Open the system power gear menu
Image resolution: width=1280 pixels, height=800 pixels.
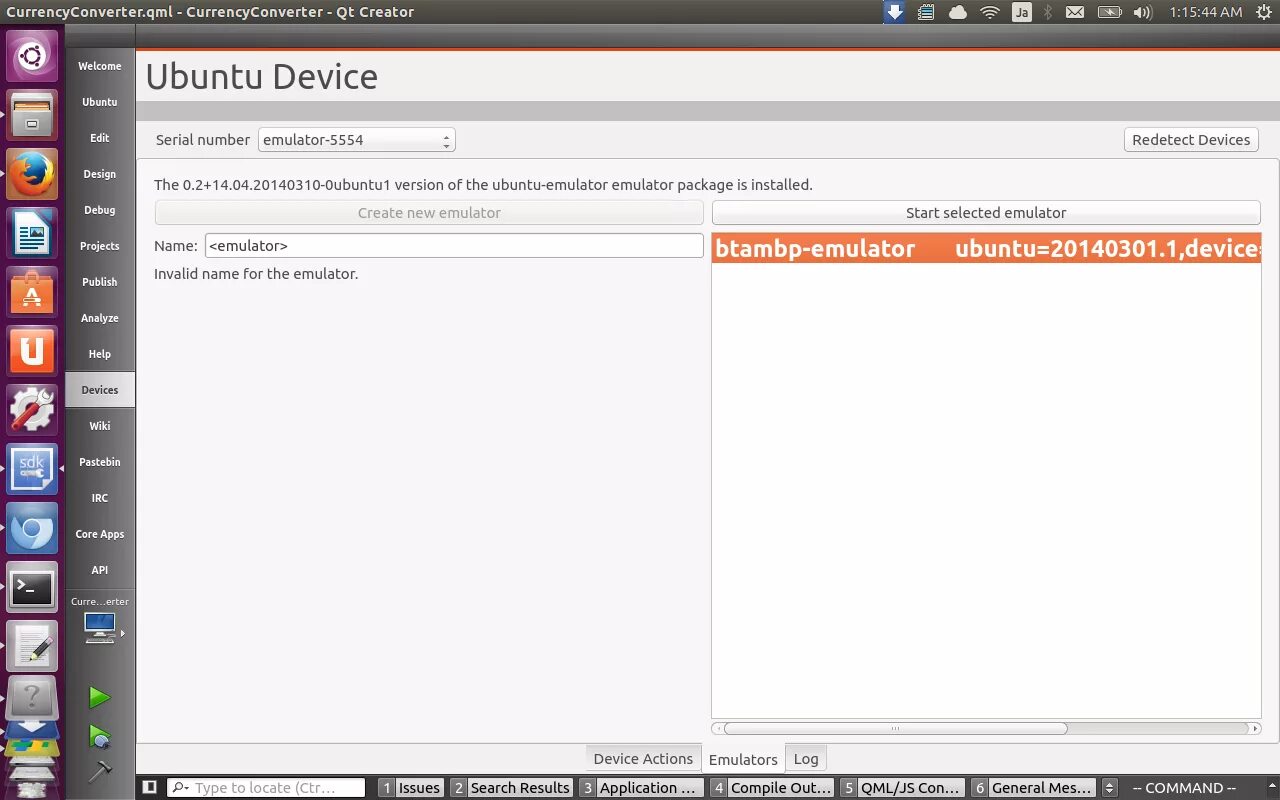click(x=1263, y=12)
